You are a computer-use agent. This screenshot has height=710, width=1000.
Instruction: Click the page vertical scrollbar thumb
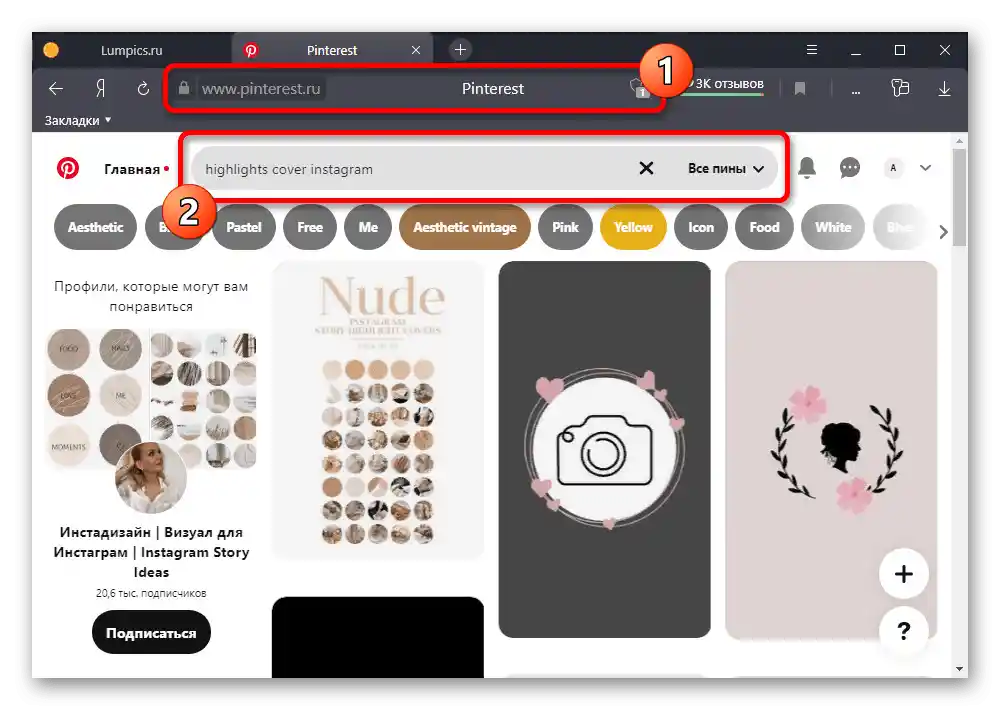pyautogui.click(x=960, y=196)
